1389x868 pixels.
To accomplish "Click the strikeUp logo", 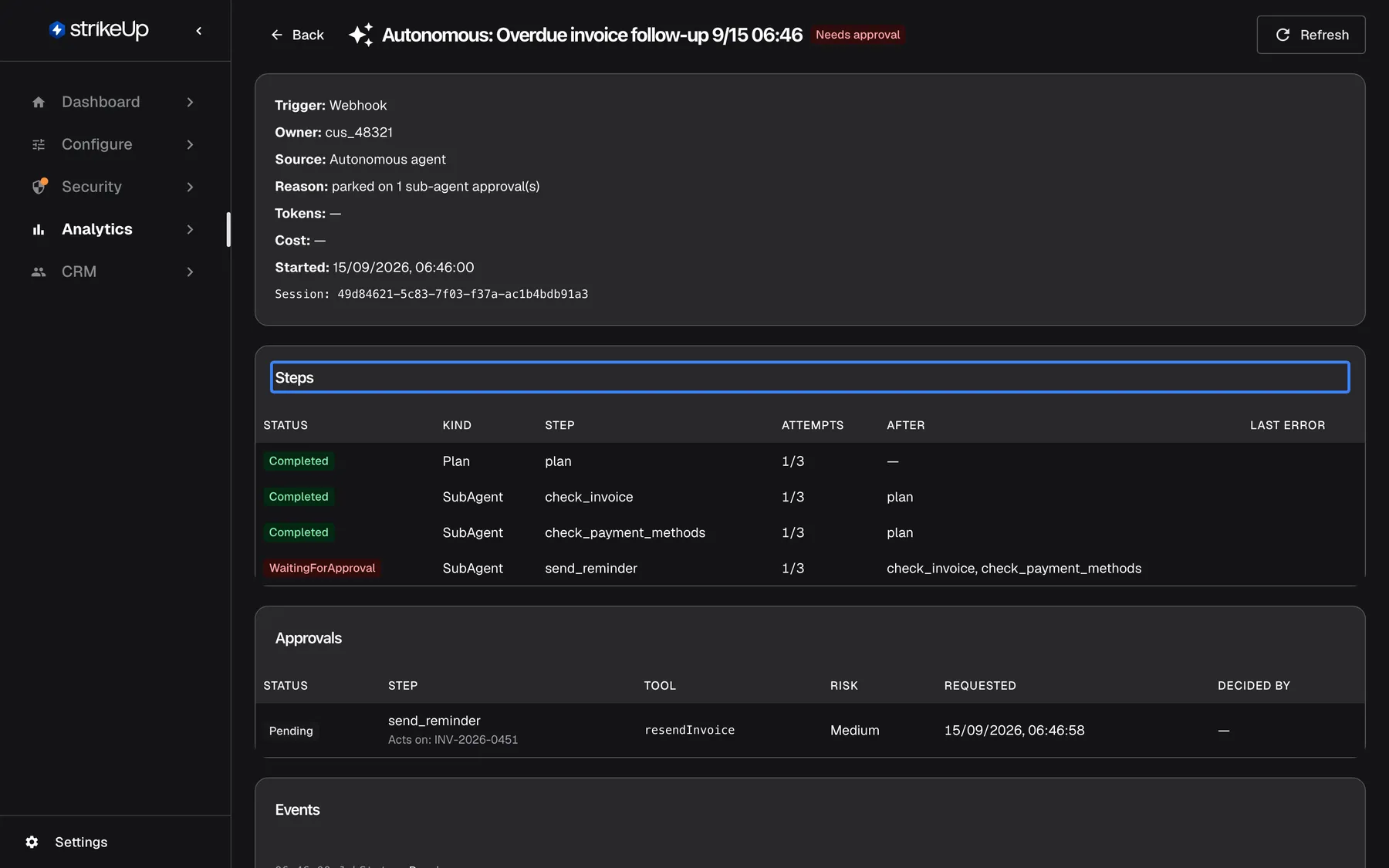I will [x=99, y=30].
